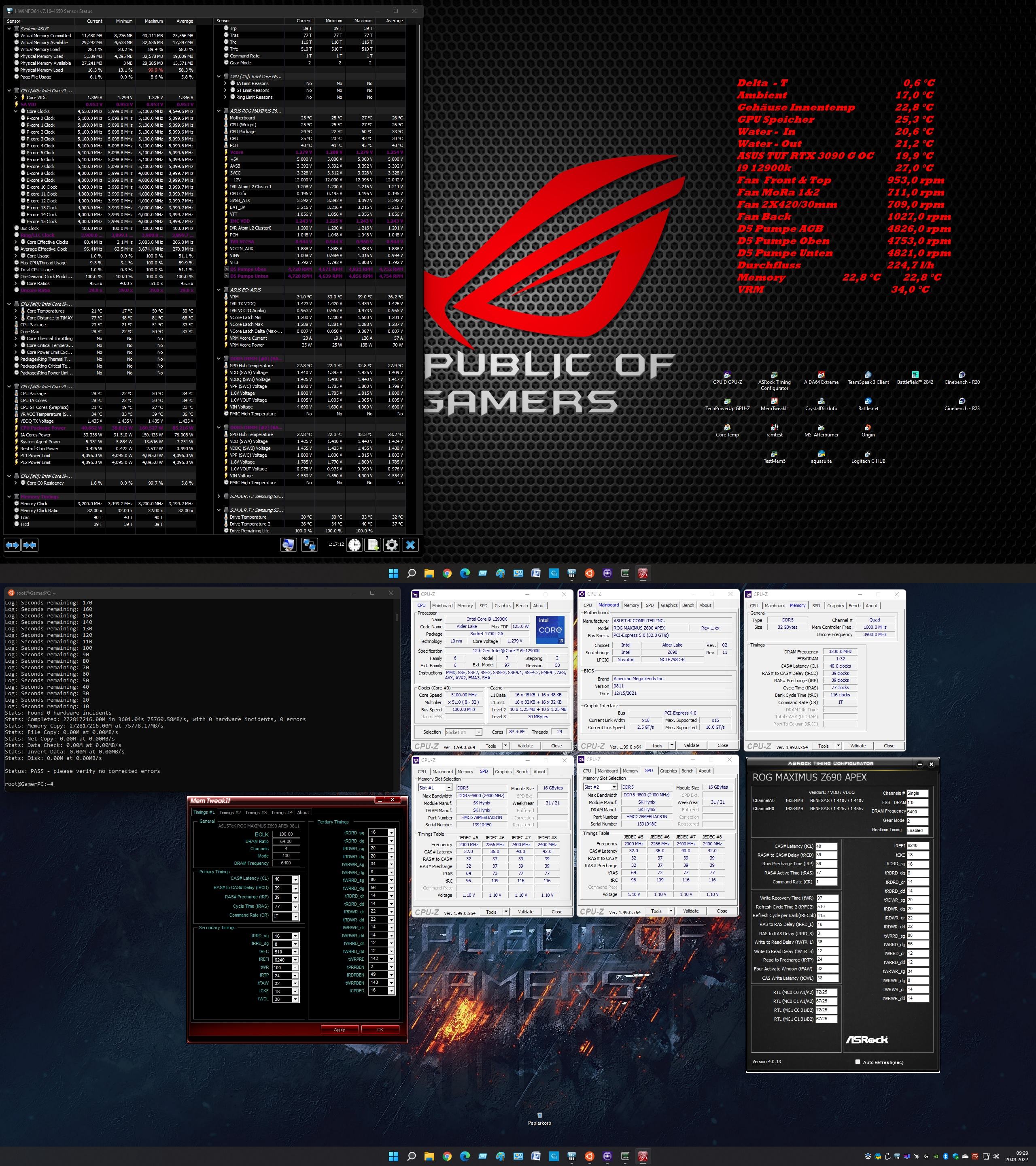1036x1166 pixels.
Task: Open Cinebench - R23 desktop icon
Action: 962,404
